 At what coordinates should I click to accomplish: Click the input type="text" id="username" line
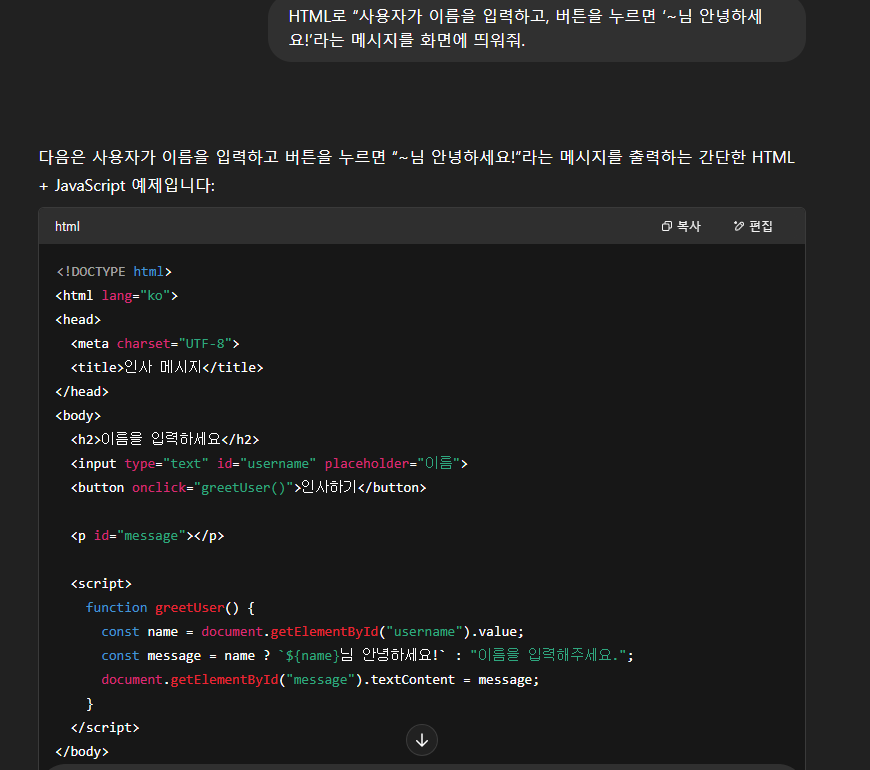pyautogui.click(x=269, y=463)
